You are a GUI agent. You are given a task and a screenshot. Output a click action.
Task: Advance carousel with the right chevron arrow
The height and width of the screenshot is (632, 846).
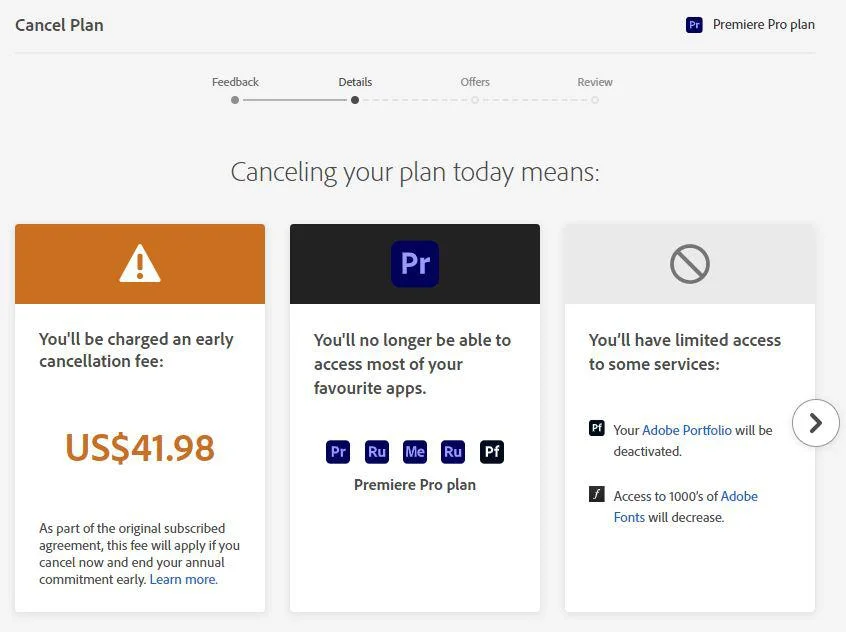(x=815, y=423)
